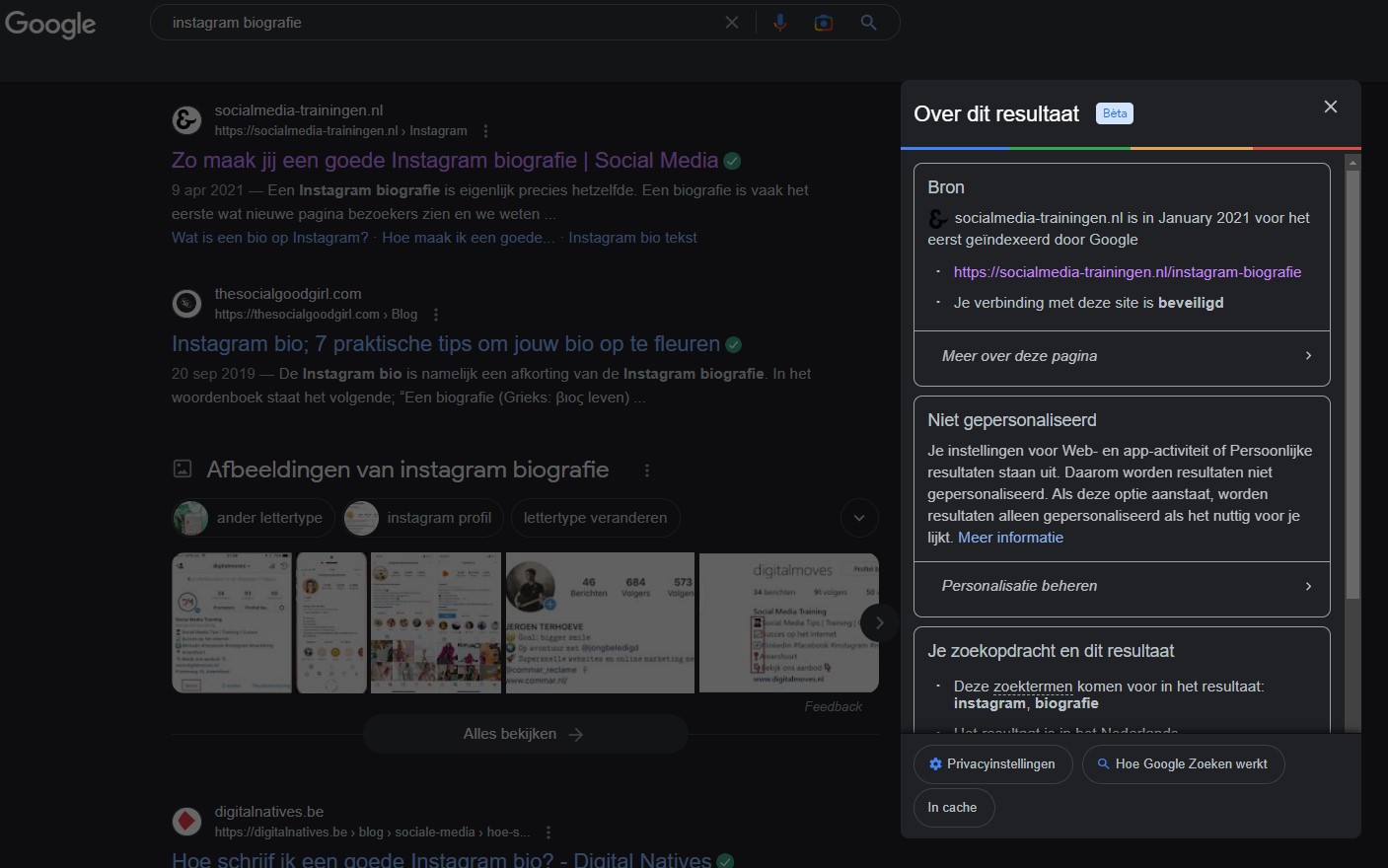The image size is (1388, 868).
Task: Open three-dot menu beside Afbeeldingen heading
Action: [x=647, y=470]
